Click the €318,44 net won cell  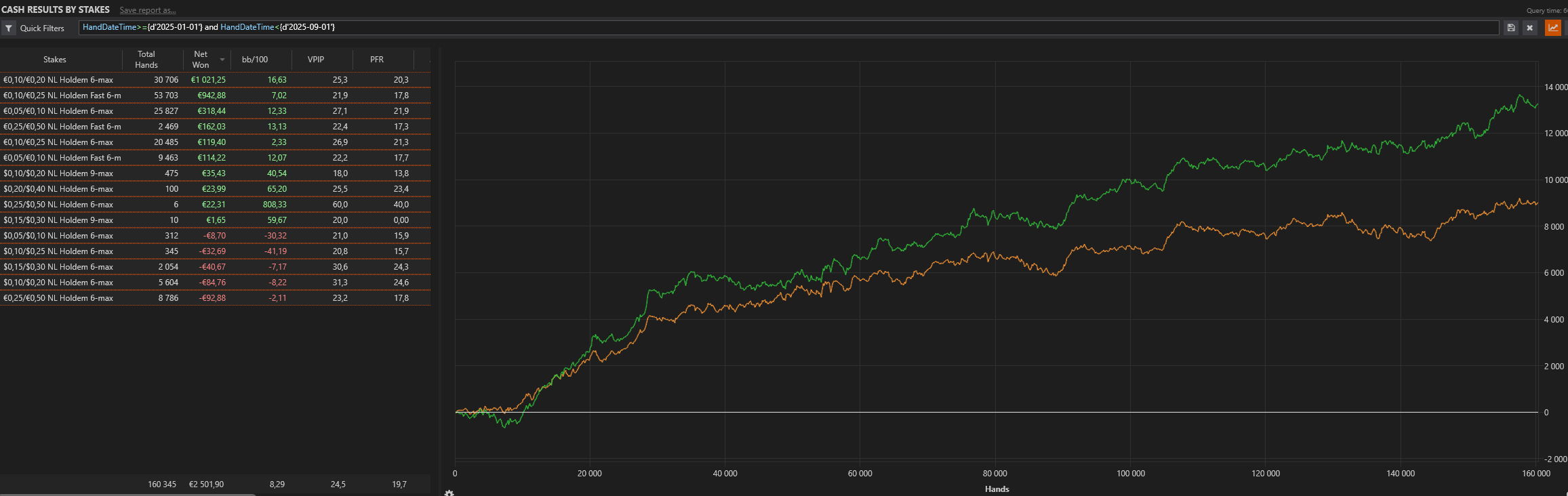(212, 111)
